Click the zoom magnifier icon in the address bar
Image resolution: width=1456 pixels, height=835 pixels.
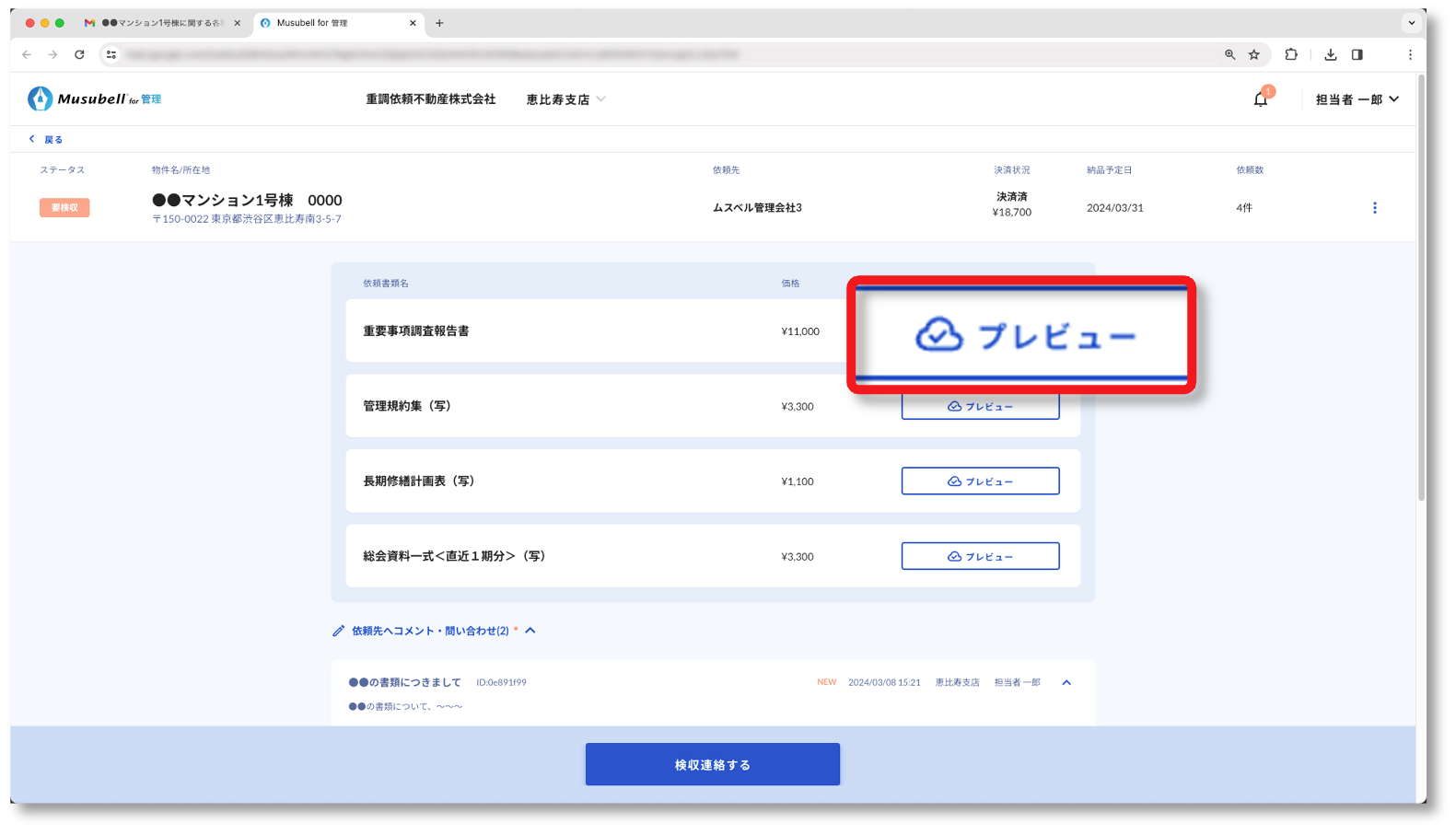(x=1229, y=54)
